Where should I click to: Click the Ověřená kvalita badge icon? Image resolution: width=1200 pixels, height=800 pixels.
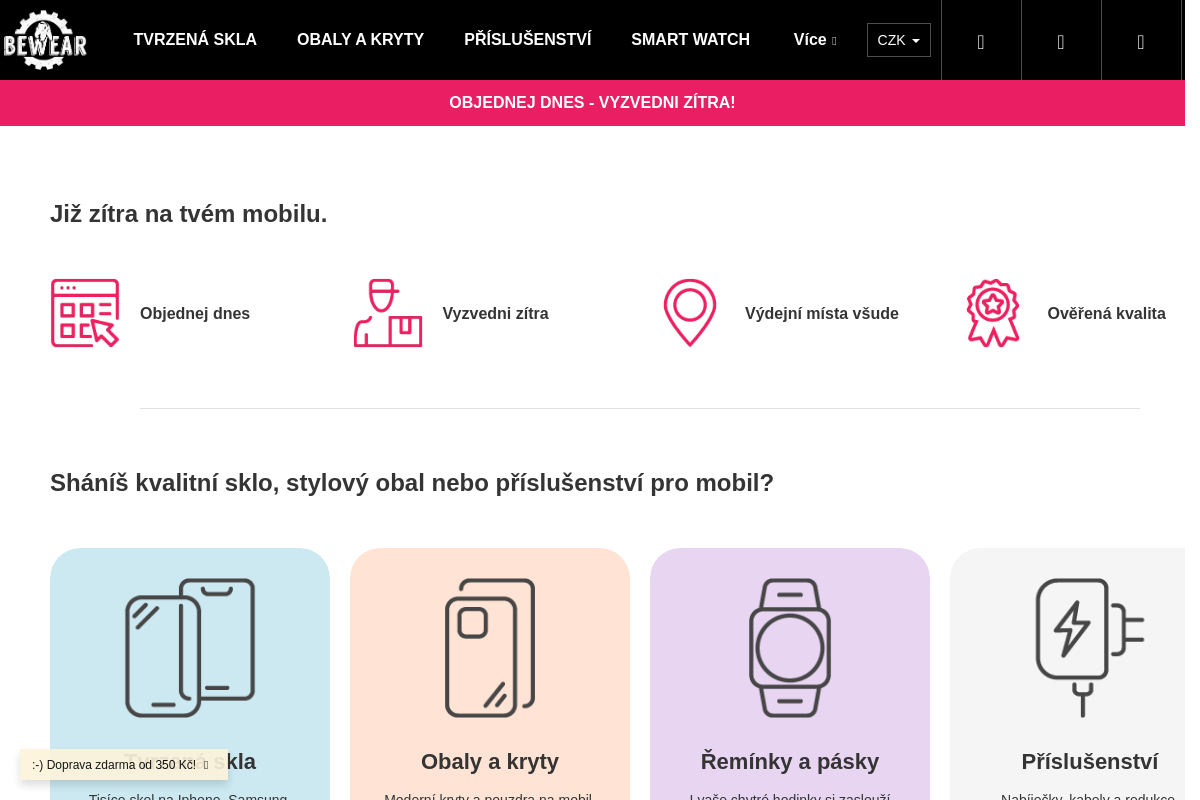coord(993,313)
